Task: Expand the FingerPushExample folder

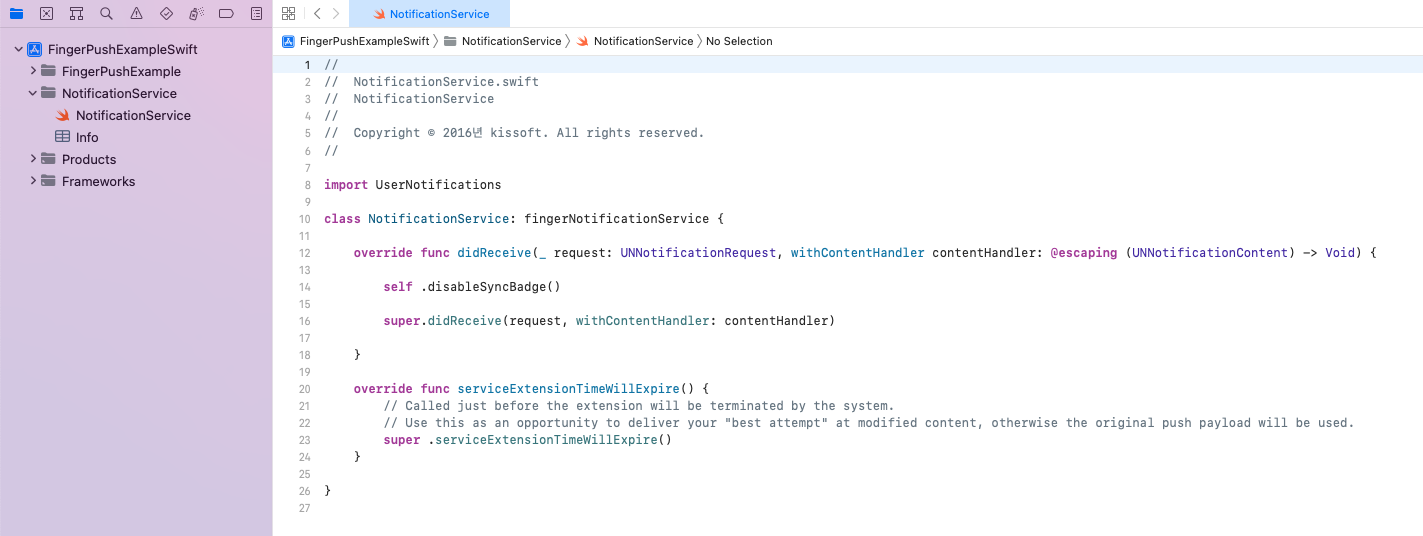Action: tap(33, 71)
